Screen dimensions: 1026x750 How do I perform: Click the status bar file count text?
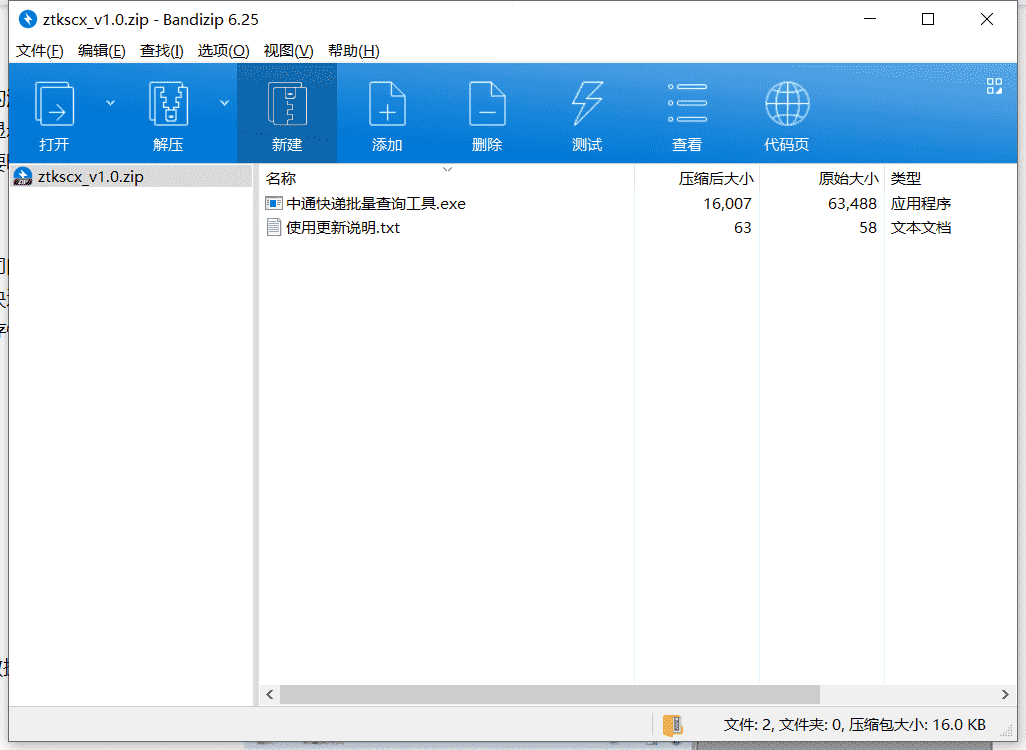point(855,725)
